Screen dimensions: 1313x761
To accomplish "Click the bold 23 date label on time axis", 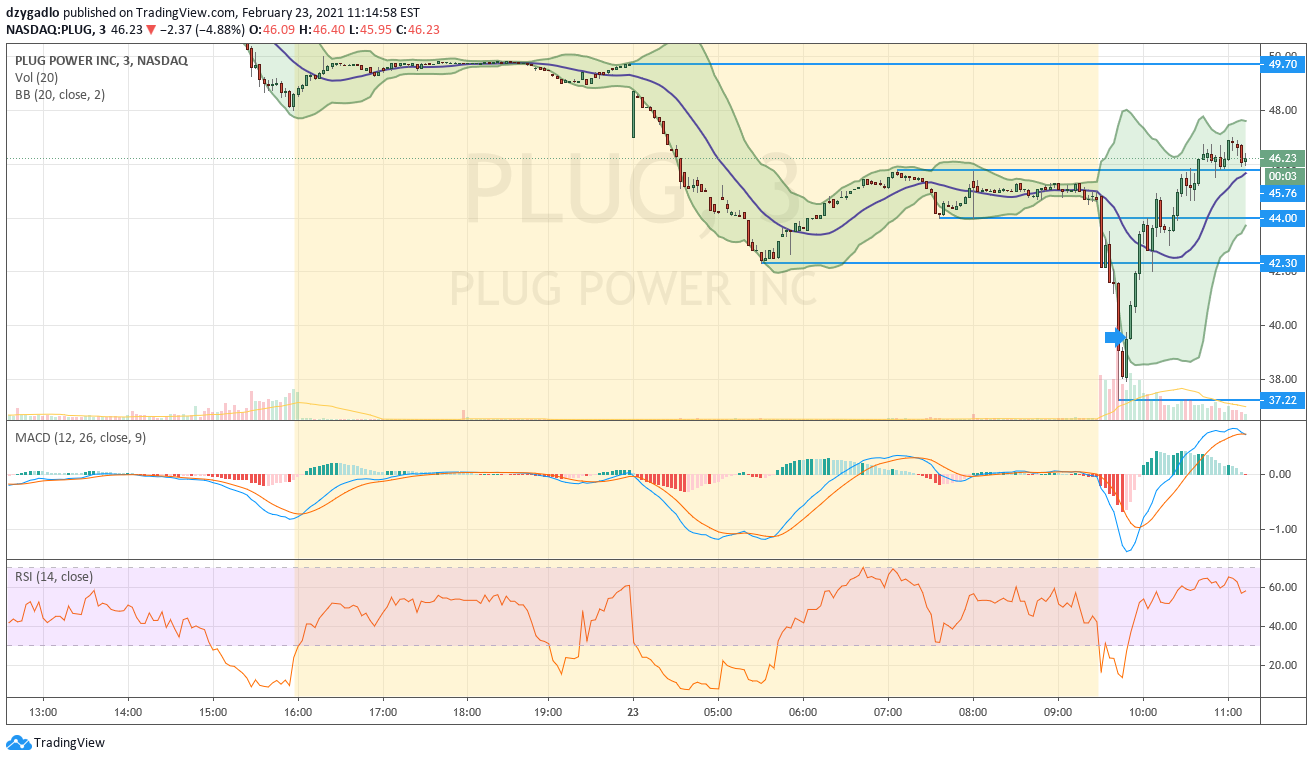I will coord(633,712).
